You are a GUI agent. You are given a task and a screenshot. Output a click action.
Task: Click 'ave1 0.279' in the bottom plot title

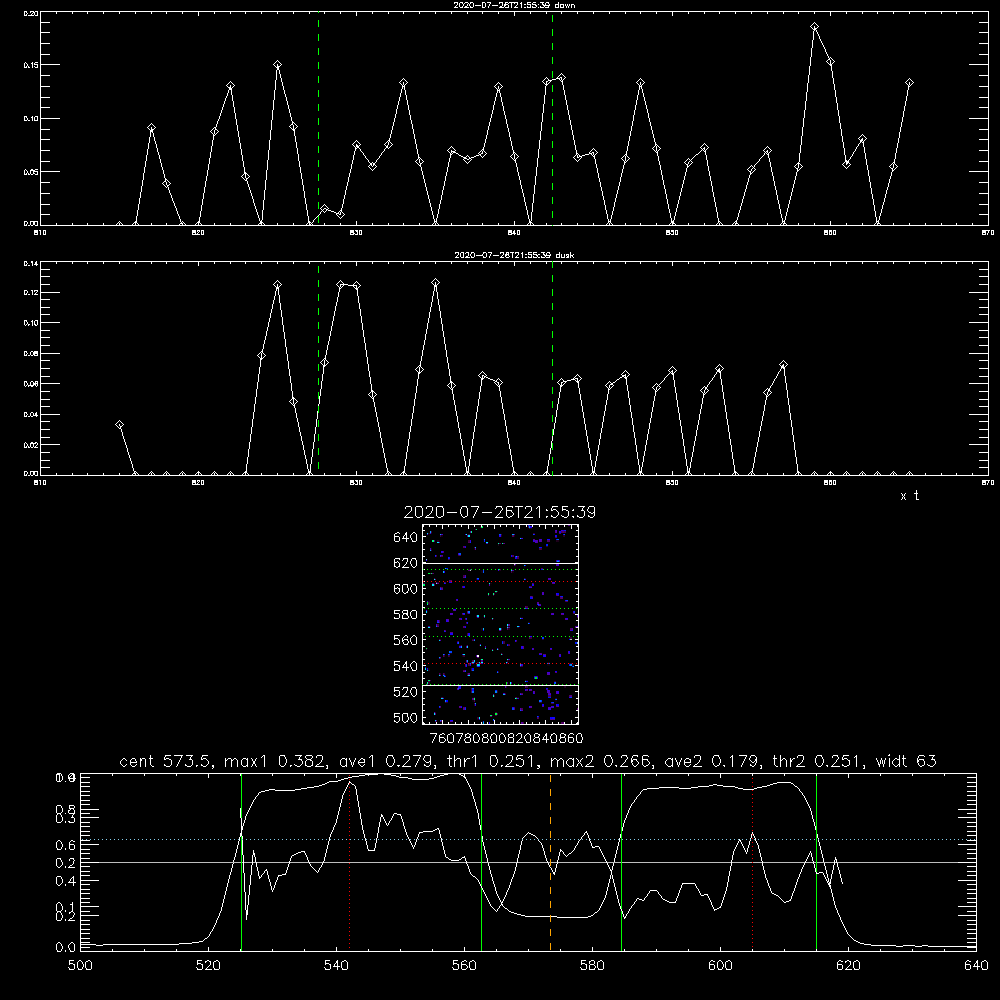coord(386,761)
